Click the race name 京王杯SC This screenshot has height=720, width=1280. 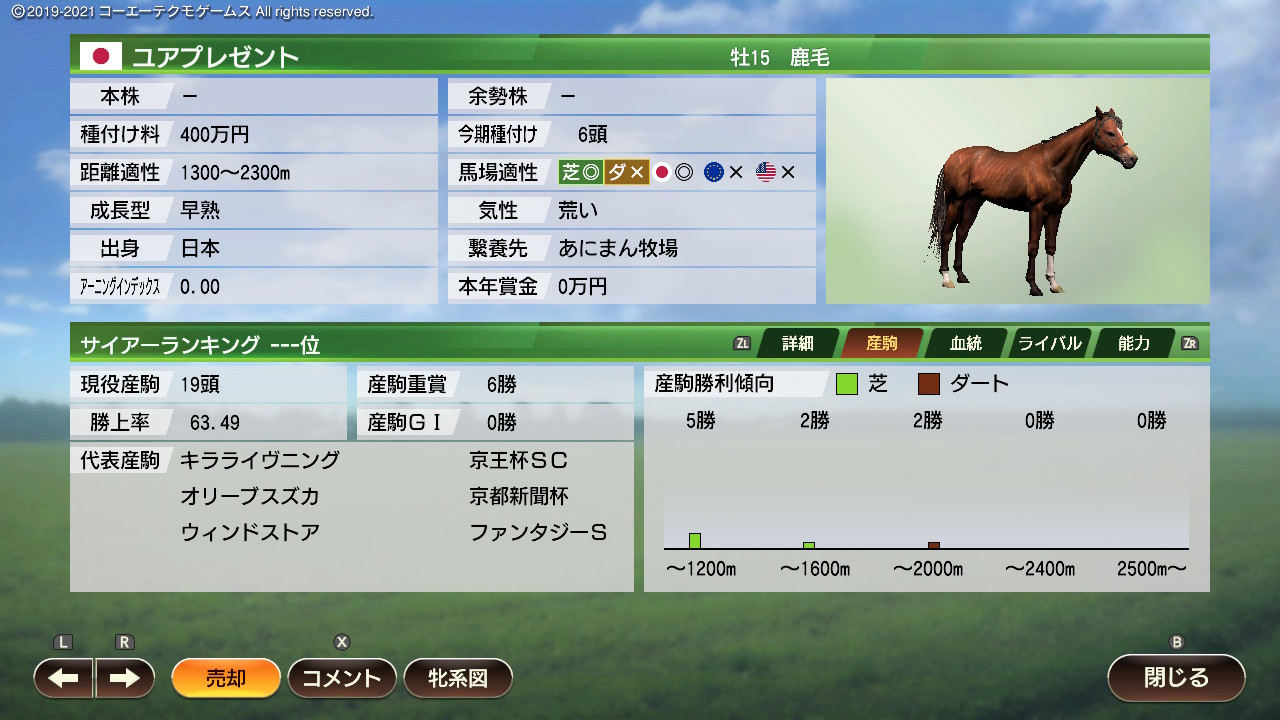519,460
